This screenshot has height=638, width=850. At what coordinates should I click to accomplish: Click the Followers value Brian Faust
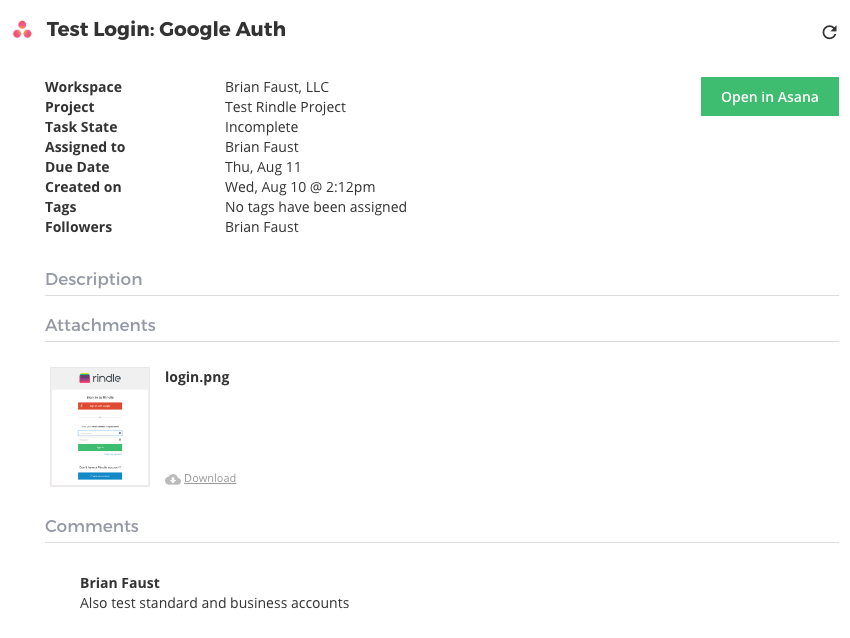coord(262,228)
